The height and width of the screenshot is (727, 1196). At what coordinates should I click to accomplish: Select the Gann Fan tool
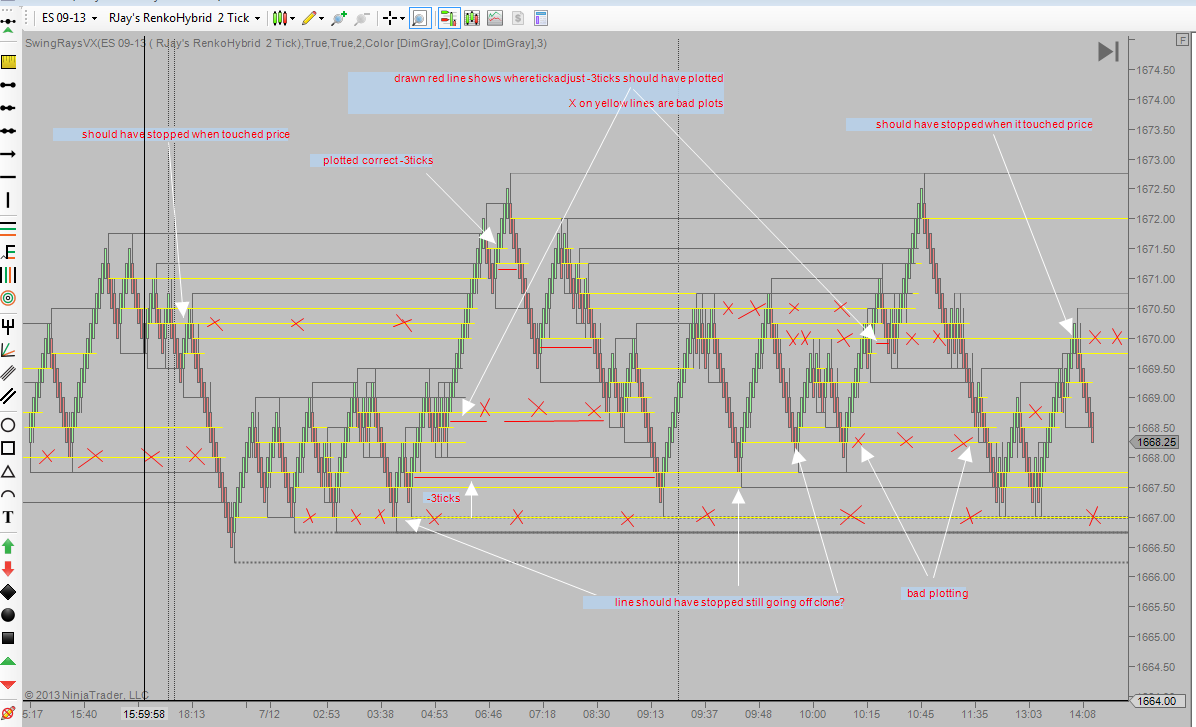[x=8, y=350]
